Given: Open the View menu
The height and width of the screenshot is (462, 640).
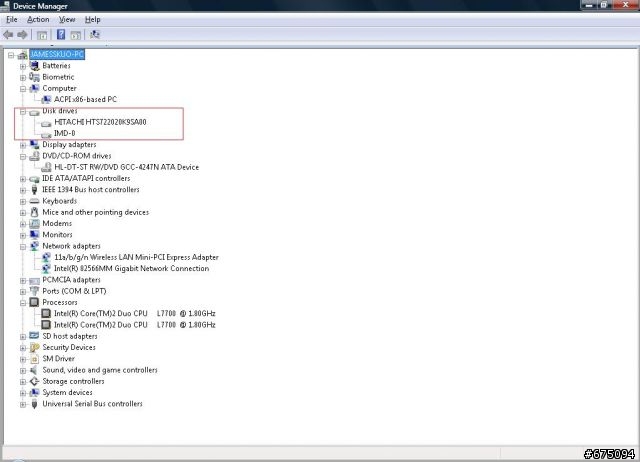Looking at the screenshot, I should (x=67, y=20).
